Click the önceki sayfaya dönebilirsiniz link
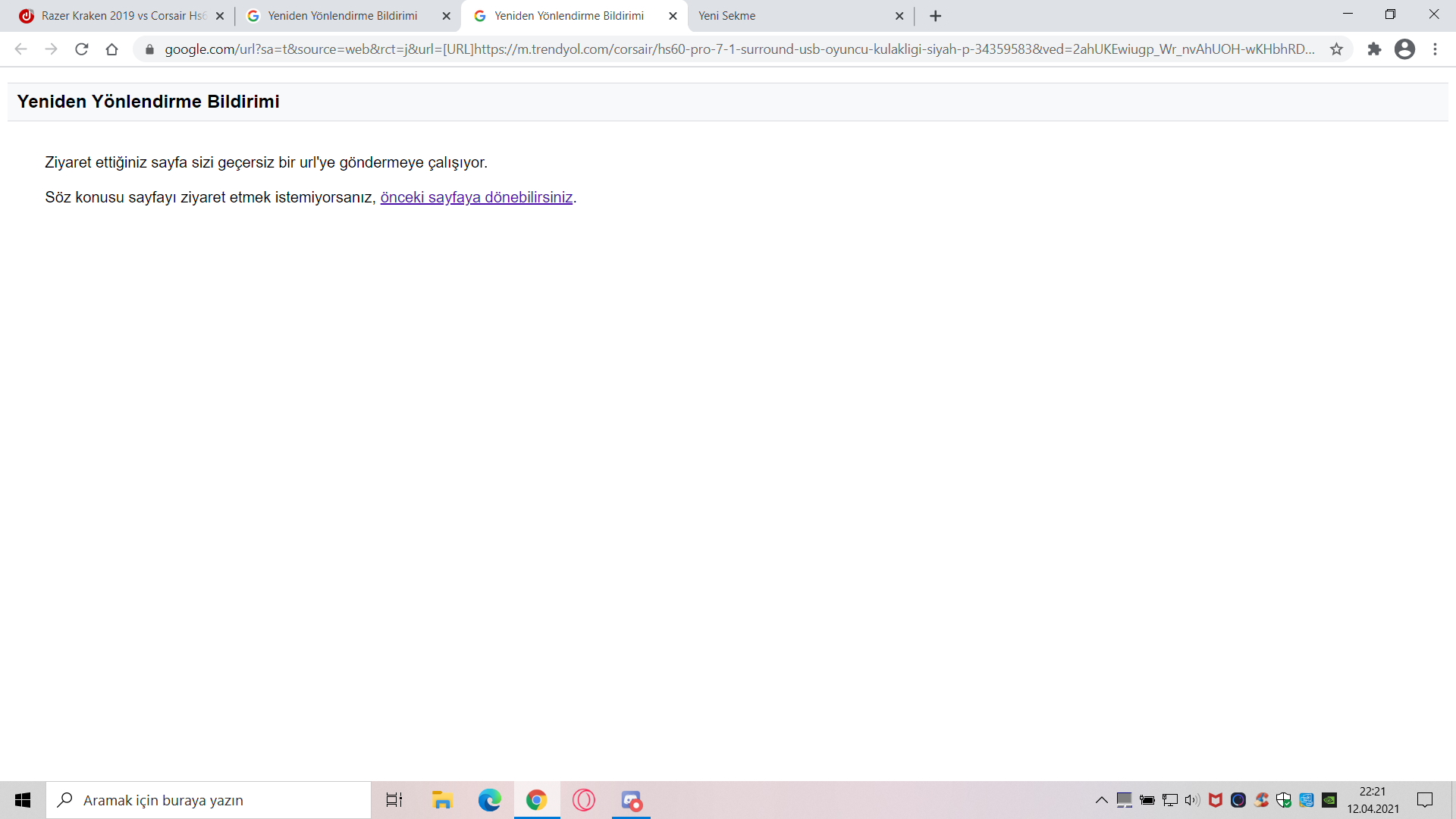Viewport: 1456px width, 819px height. coord(476,197)
